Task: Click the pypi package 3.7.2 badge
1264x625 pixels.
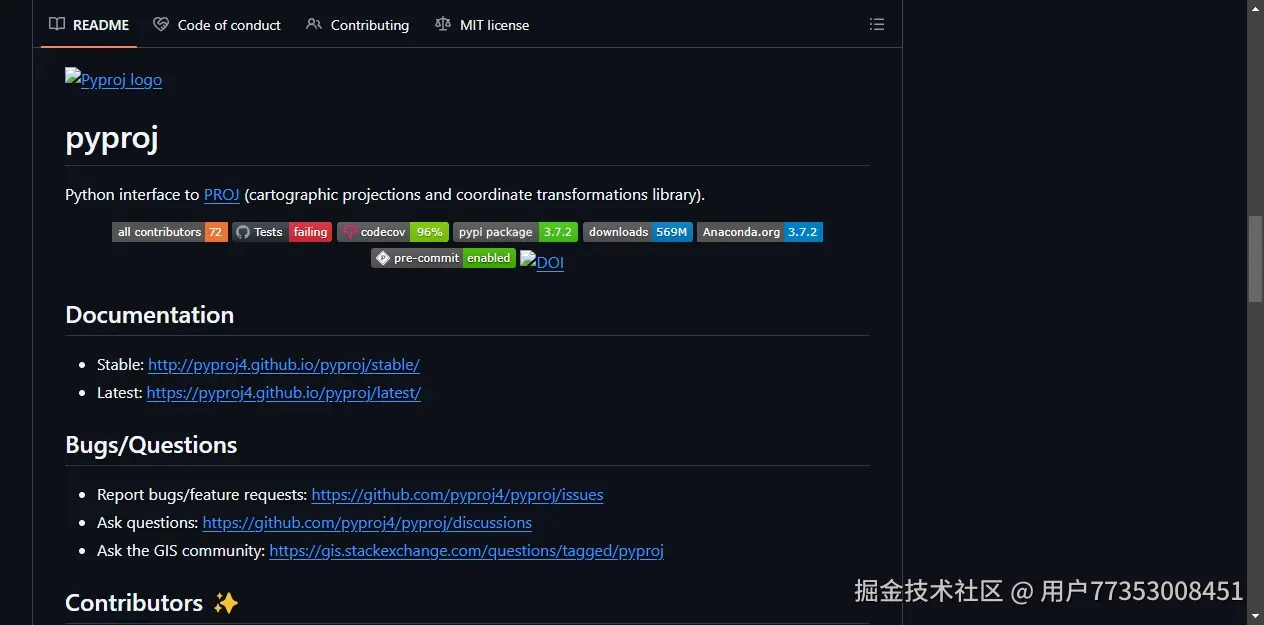Action: coord(515,232)
